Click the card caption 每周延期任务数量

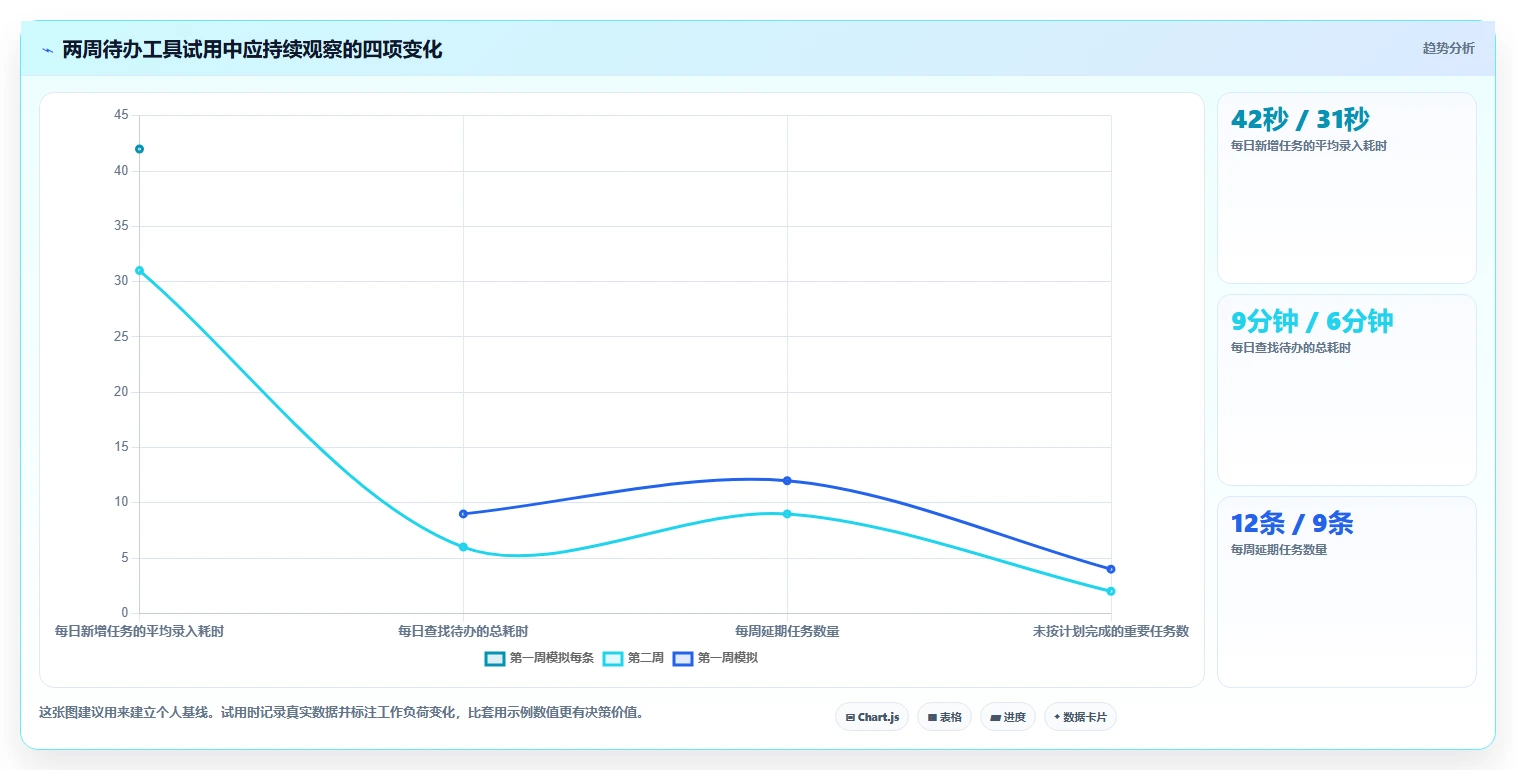pyautogui.click(x=1279, y=550)
